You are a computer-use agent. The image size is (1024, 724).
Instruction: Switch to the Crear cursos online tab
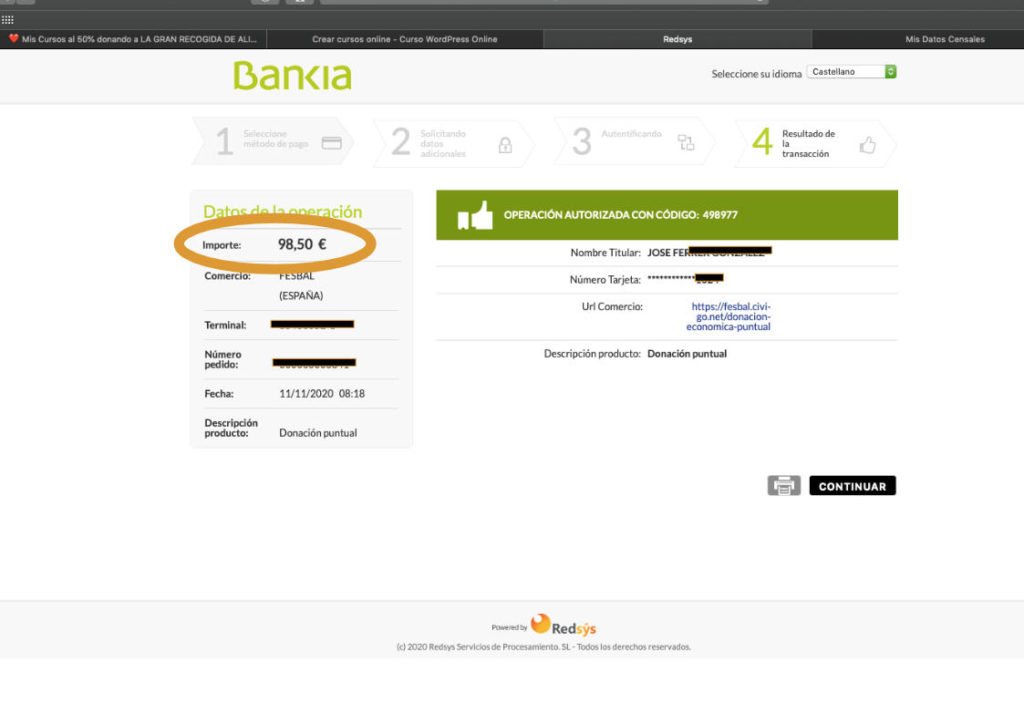pos(404,39)
